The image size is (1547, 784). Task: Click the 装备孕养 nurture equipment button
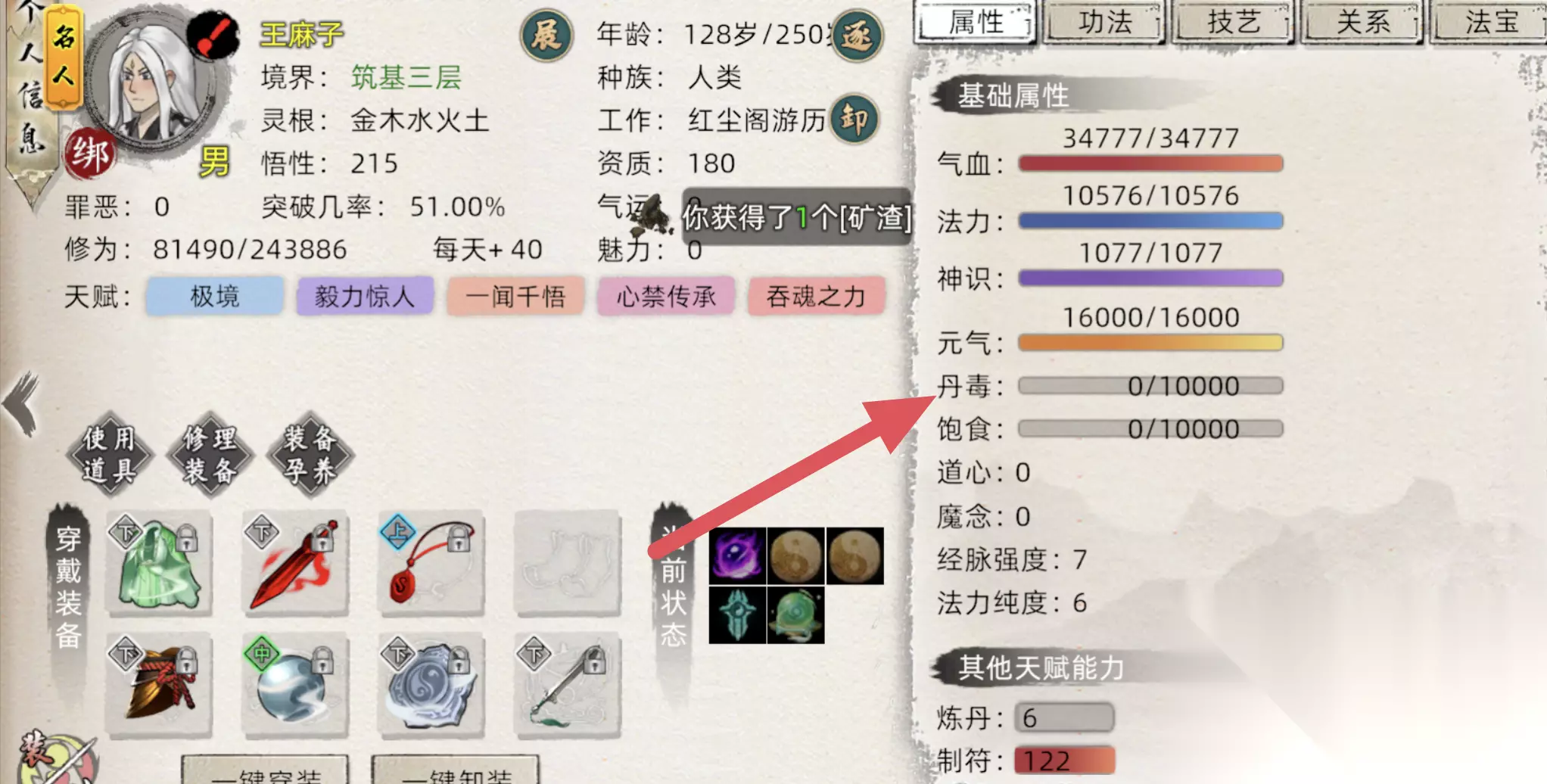tap(310, 455)
